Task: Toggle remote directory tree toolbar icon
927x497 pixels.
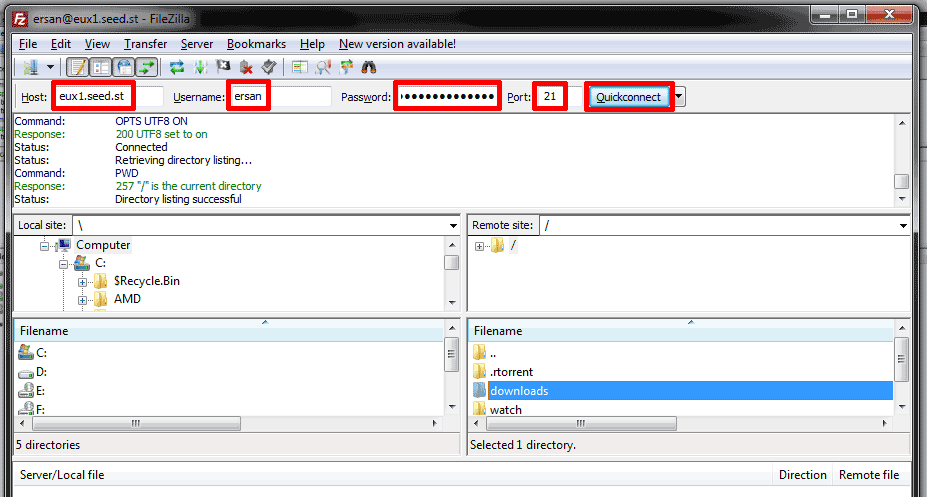Action: 124,67
